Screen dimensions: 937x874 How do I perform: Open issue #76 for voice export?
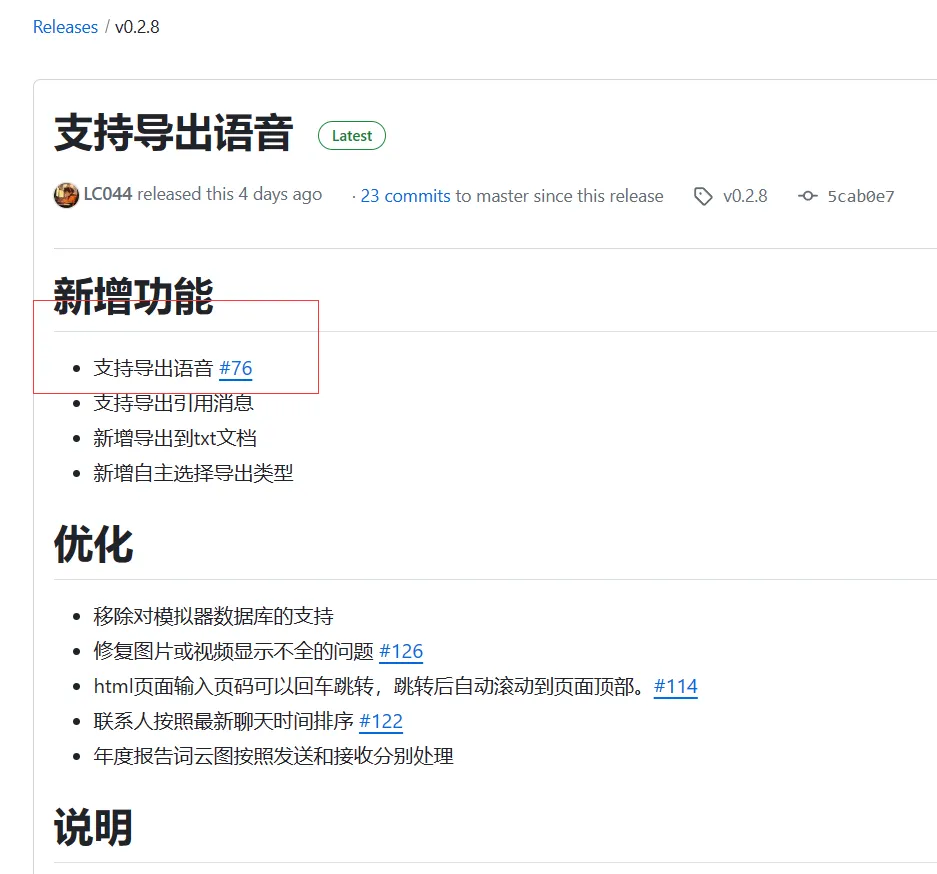point(235,368)
